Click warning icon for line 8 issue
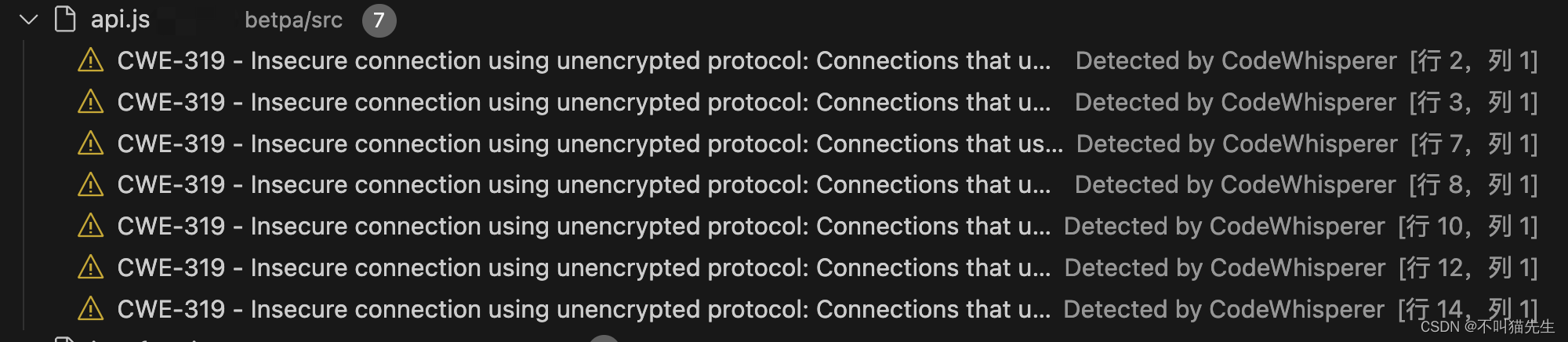 pos(91,184)
